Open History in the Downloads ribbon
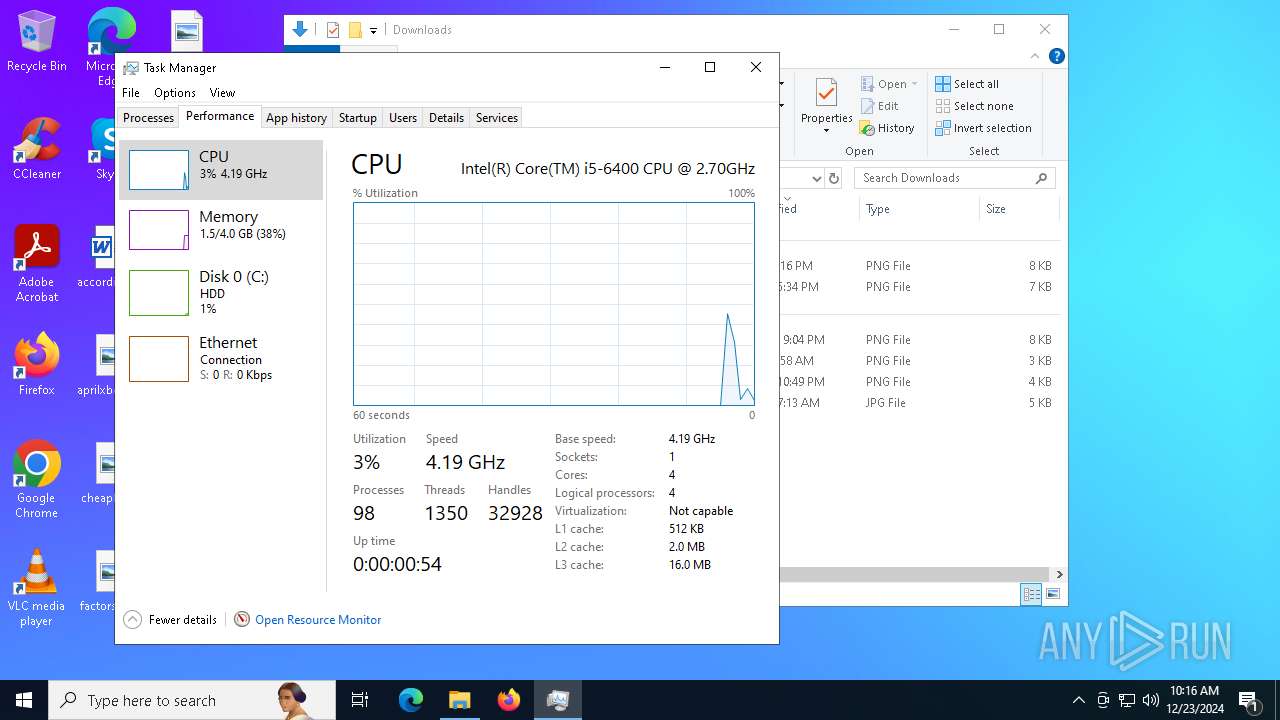The image size is (1280, 720). click(x=887, y=128)
